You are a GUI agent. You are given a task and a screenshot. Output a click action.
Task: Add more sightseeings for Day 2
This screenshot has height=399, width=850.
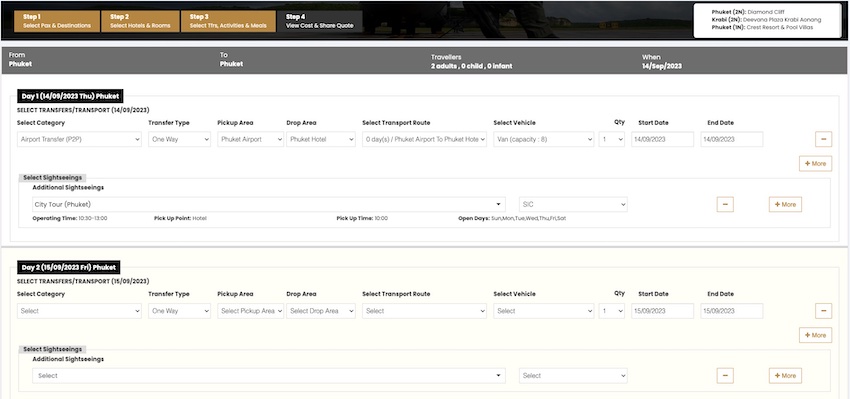(785, 376)
